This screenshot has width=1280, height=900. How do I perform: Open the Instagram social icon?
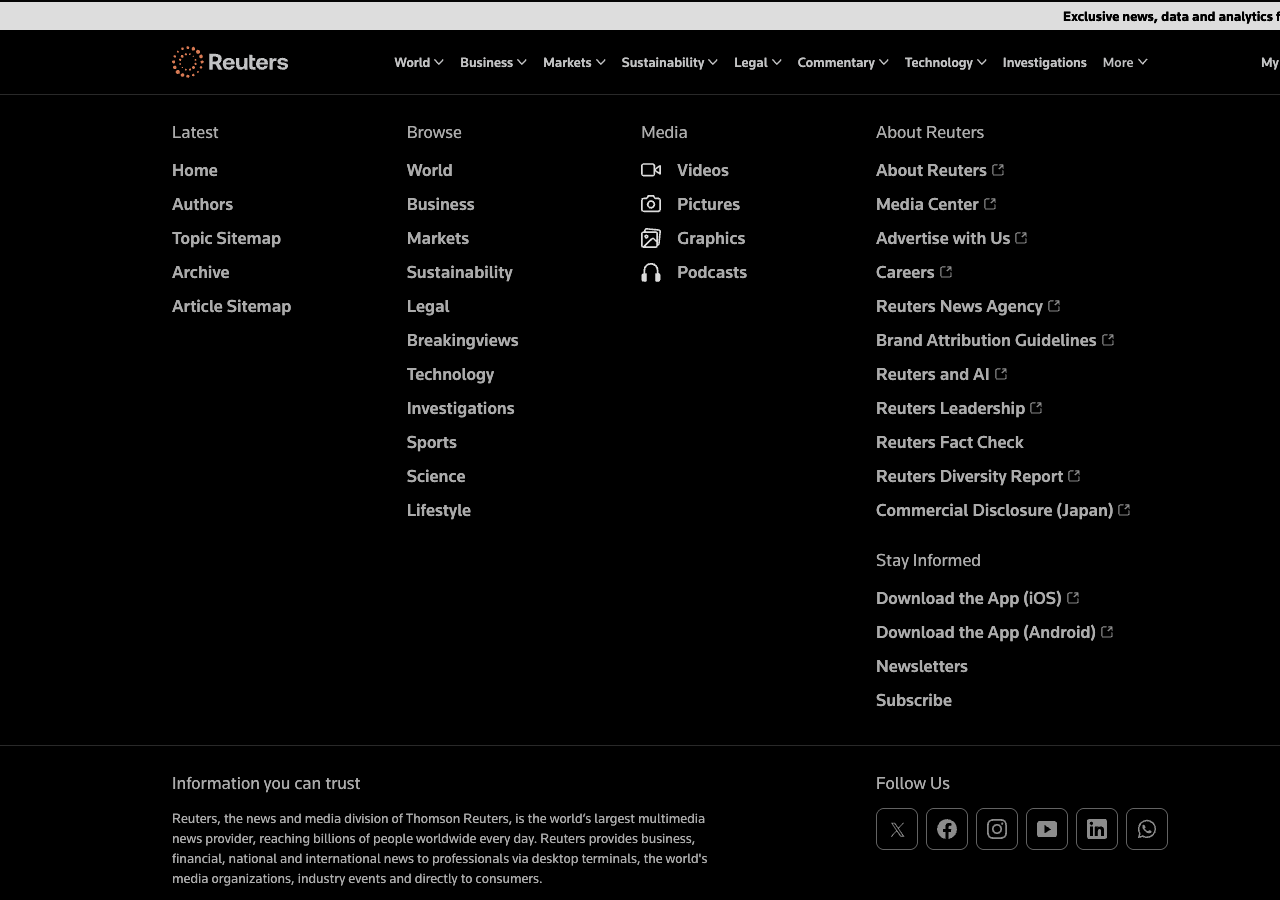pos(997,829)
